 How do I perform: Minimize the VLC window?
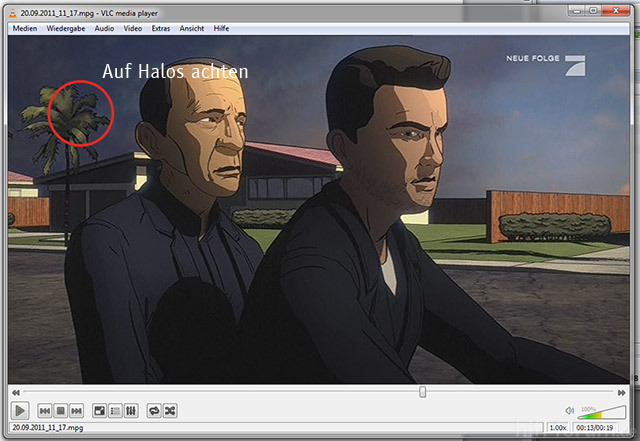click(577, 11)
